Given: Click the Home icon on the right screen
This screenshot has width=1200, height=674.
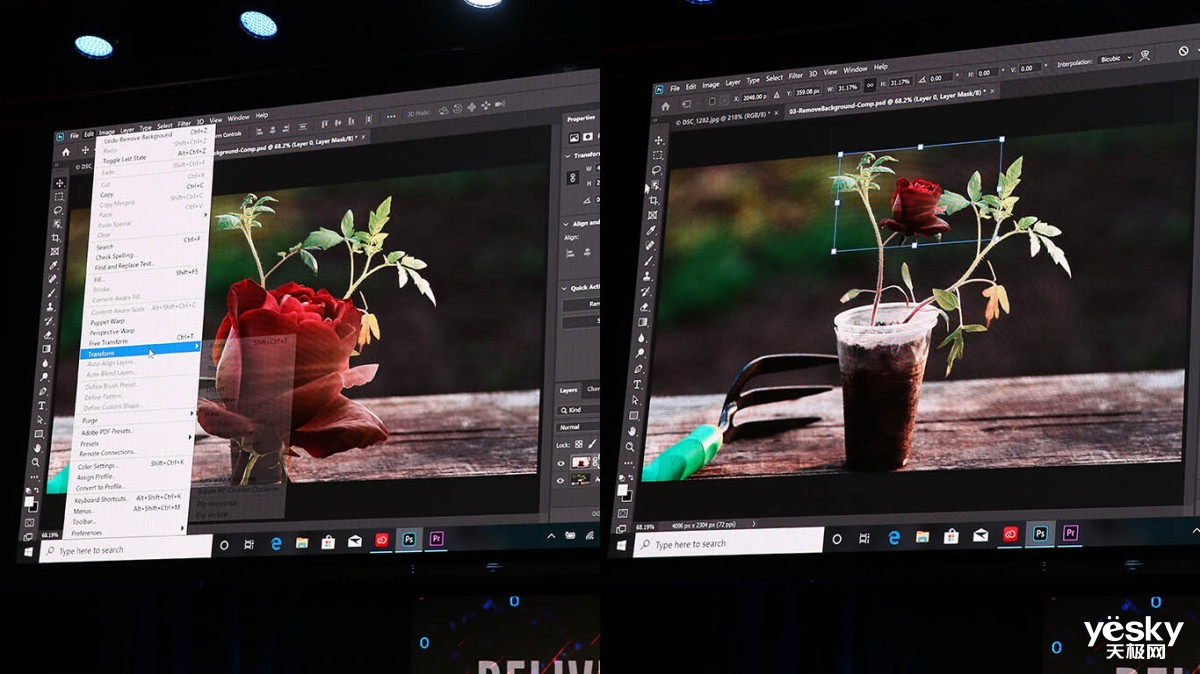Looking at the screenshot, I should [666, 106].
